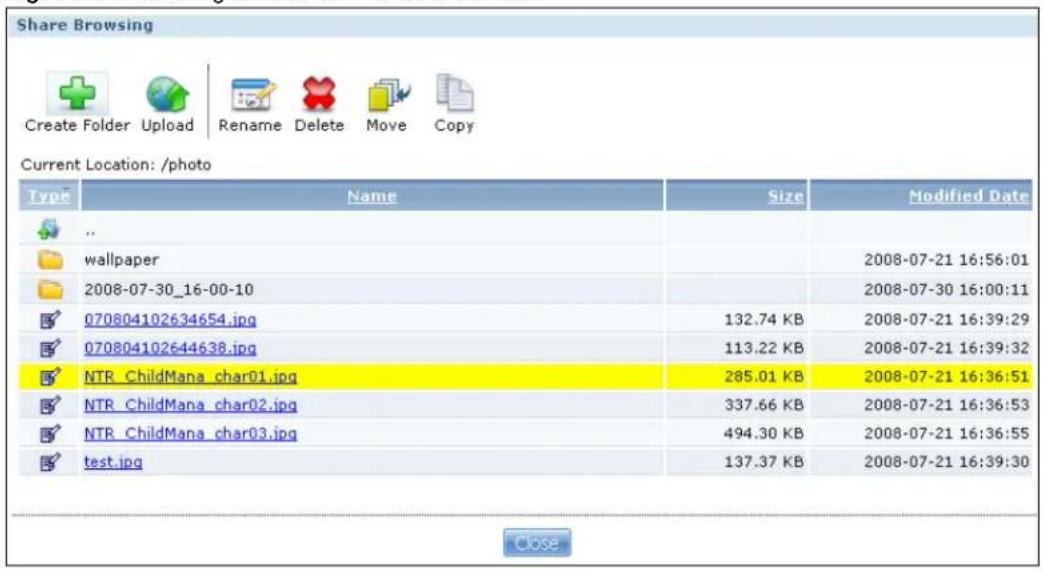Image resolution: width=1043 pixels, height=571 pixels.
Task: Select the 2008-07-30_16-00-10 folder name
Action: coord(169,289)
